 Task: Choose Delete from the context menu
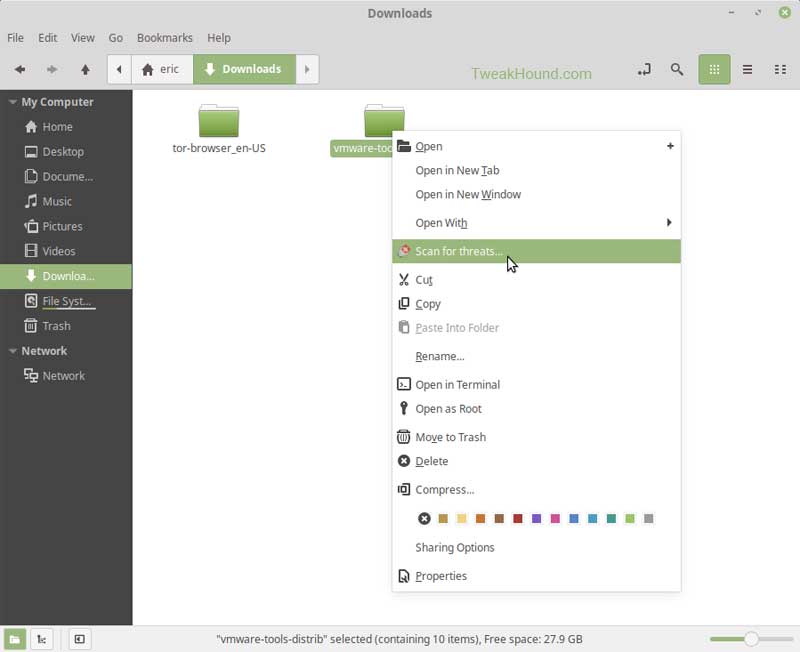536,461
